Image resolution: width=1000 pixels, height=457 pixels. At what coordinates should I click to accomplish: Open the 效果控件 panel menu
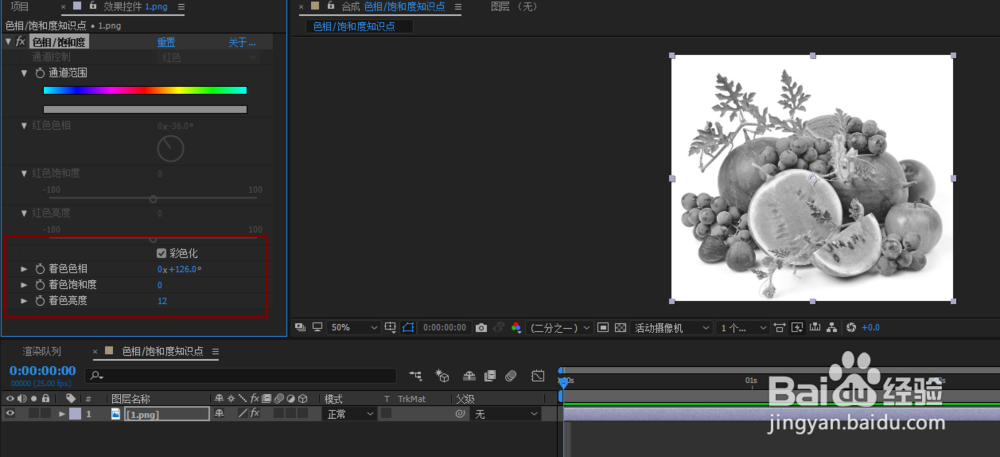pyautogui.click(x=181, y=6)
